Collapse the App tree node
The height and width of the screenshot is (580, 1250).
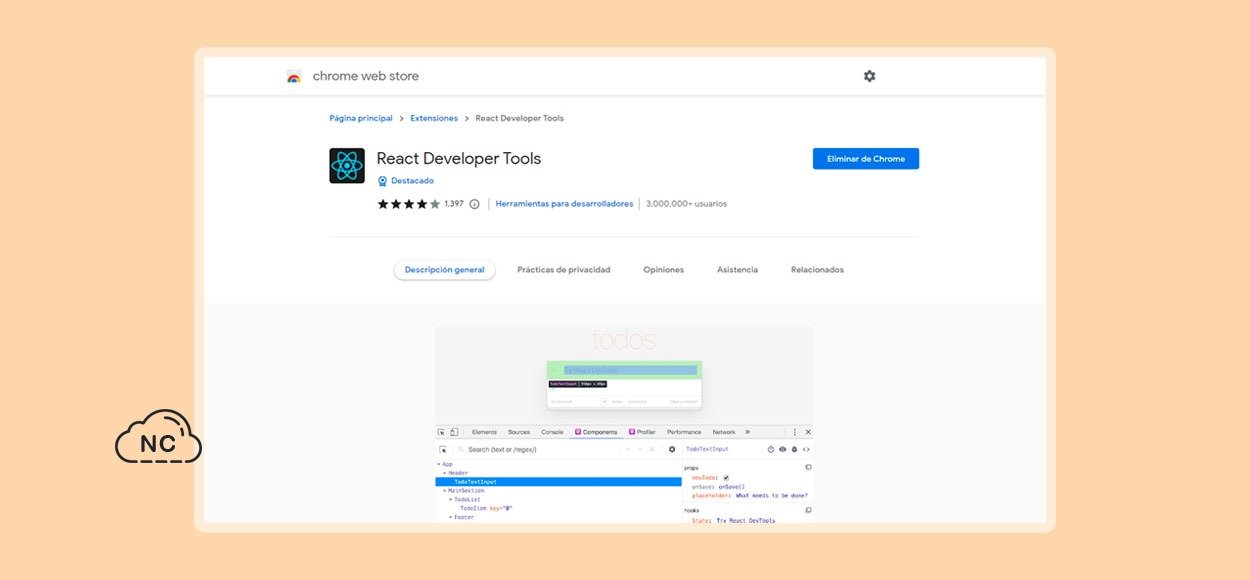pos(439,464)
